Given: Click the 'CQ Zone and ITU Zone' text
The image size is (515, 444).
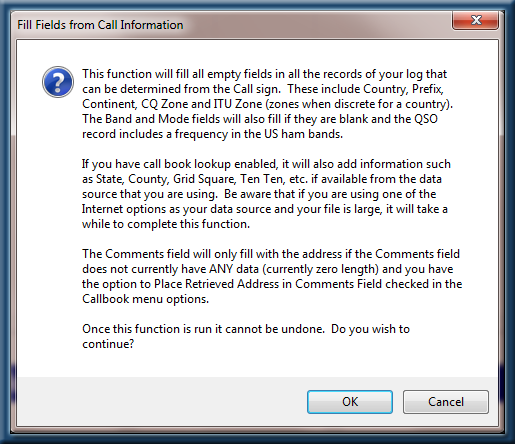Looking at the screenshot, I should [x=202, y=104].
